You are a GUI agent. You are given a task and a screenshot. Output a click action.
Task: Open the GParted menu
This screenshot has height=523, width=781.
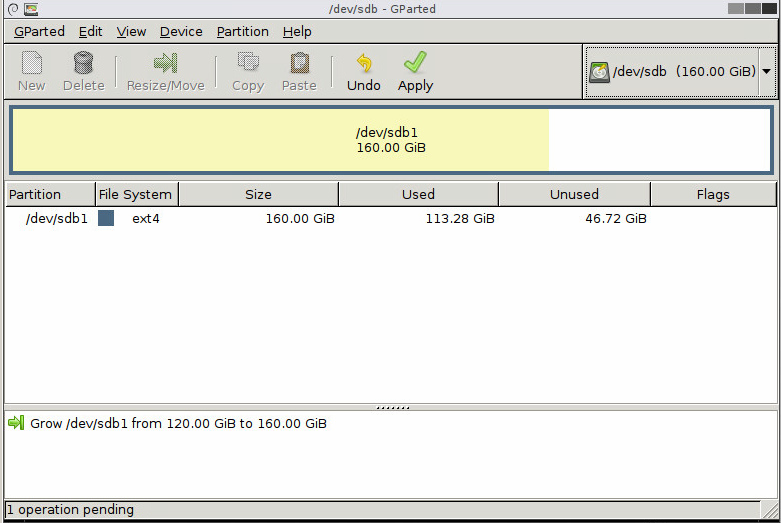coord(39,31)
